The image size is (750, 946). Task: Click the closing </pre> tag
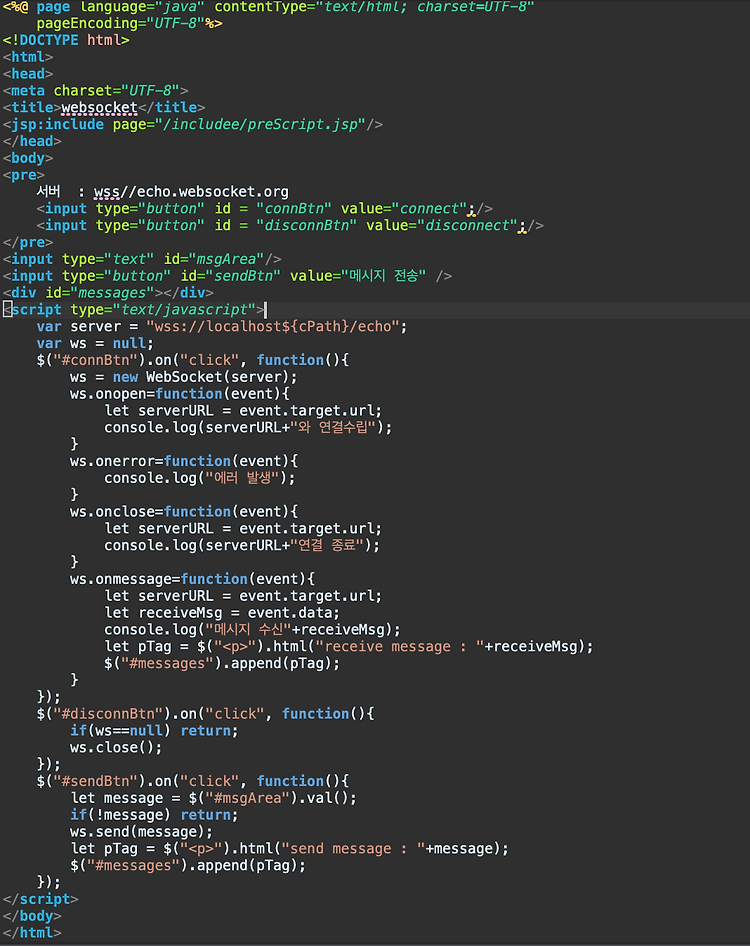point(28,243)
